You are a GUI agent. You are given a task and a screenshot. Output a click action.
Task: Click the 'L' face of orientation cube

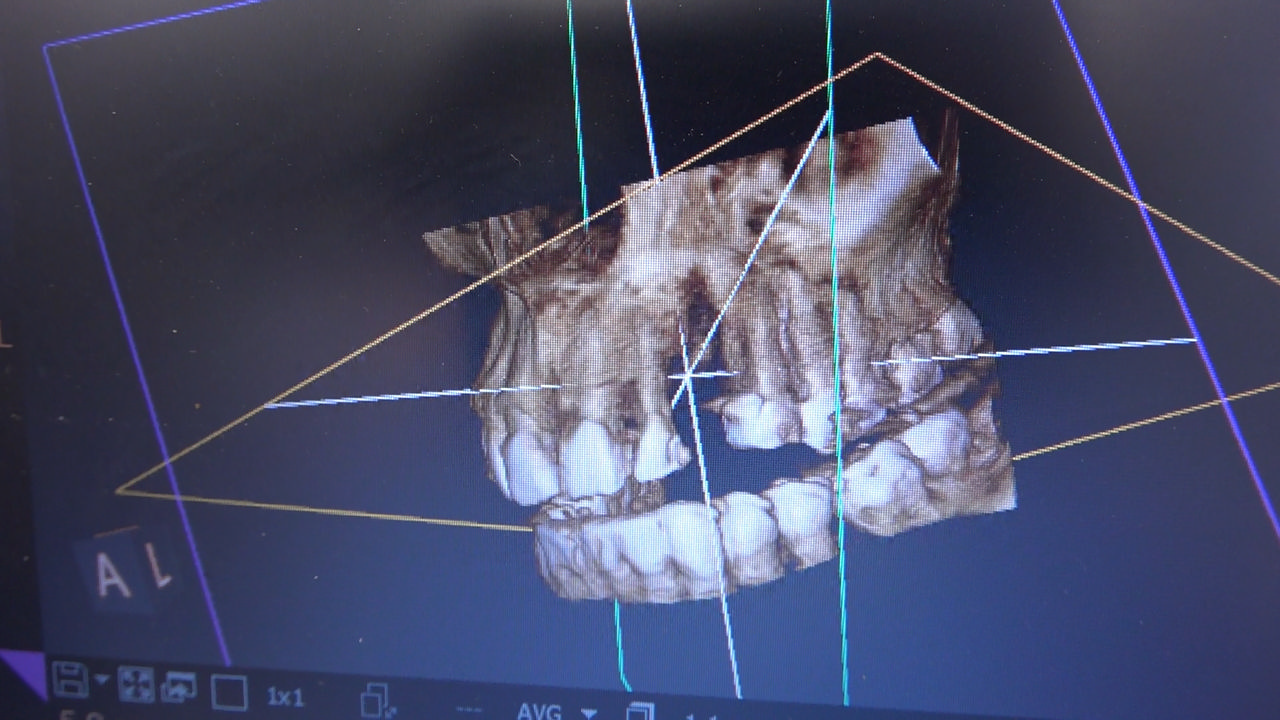(158, 567)
